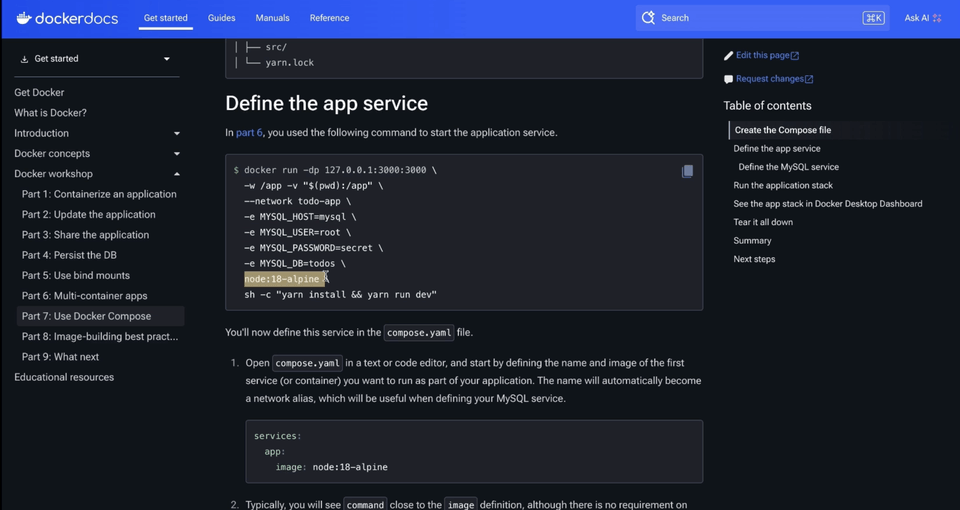Click the search magnifier icon

(x=648, y=18)
